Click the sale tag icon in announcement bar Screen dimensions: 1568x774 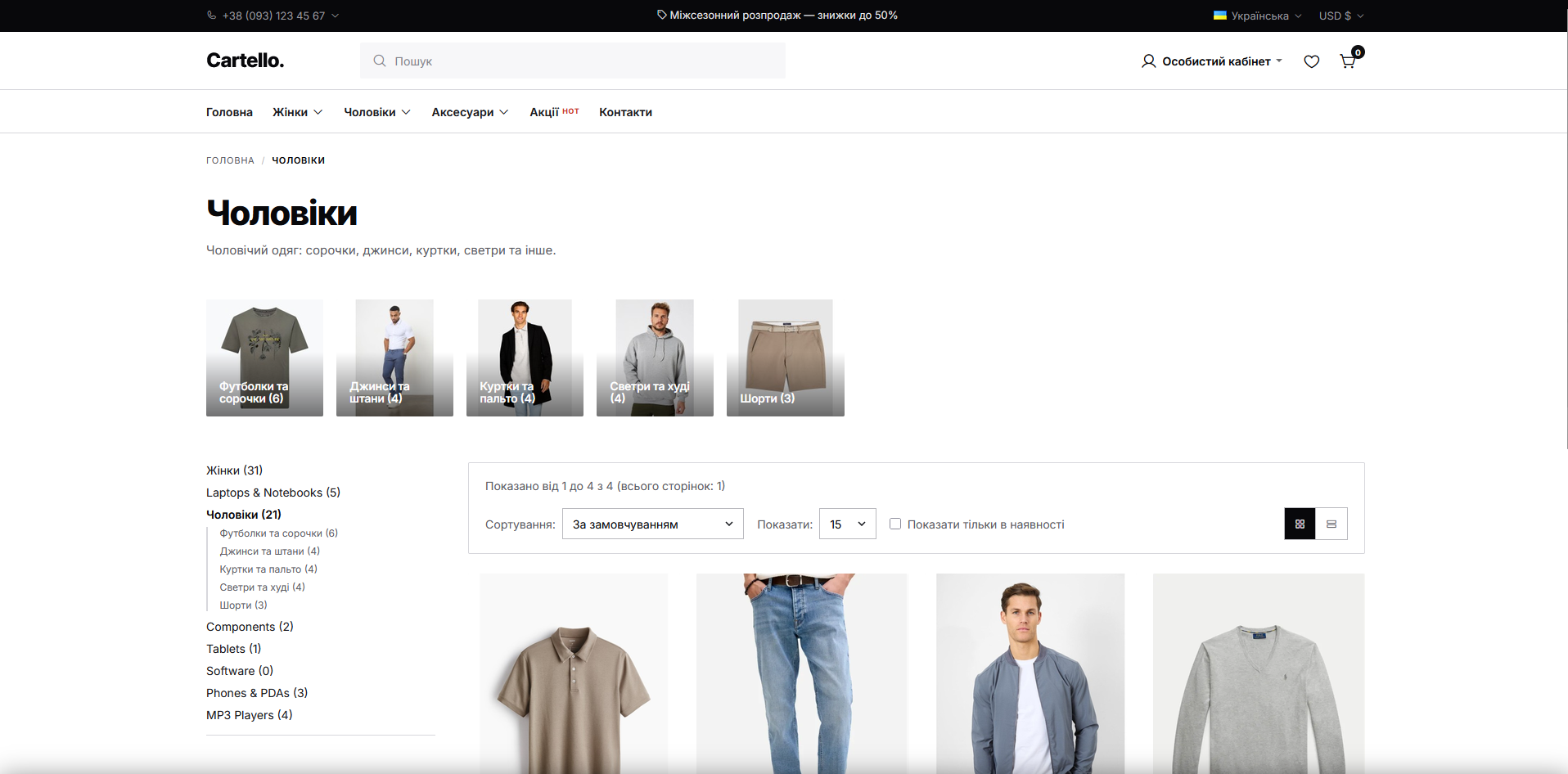(x=662, y=15)
